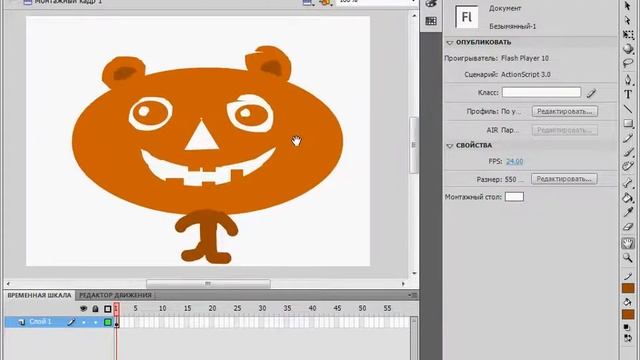Click Редактировать button next to AIR
640x360 pixels.
(564, 130)
